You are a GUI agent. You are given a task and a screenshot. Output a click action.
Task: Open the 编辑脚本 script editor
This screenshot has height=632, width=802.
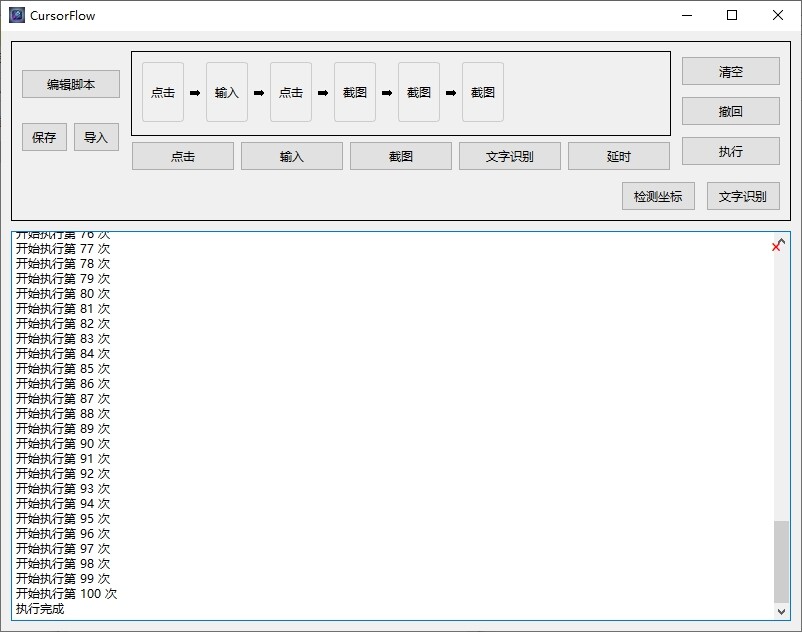[x=71, y=84]
